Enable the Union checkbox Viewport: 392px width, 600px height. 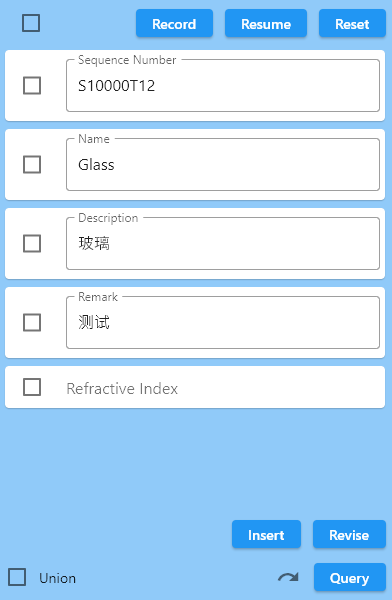17,577
